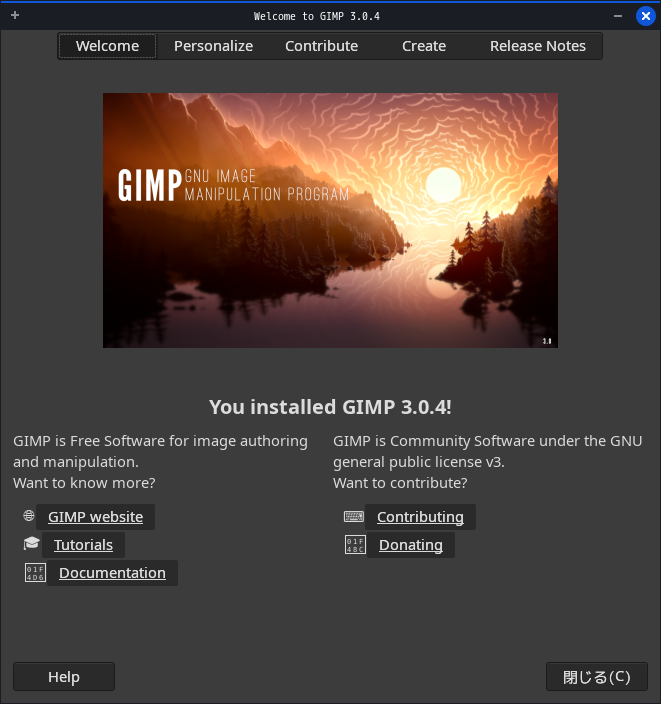Click the keyboard icon beside Contributing
Image resolution: width=661 pixels, height=704 pixels.
coord(354,516)
